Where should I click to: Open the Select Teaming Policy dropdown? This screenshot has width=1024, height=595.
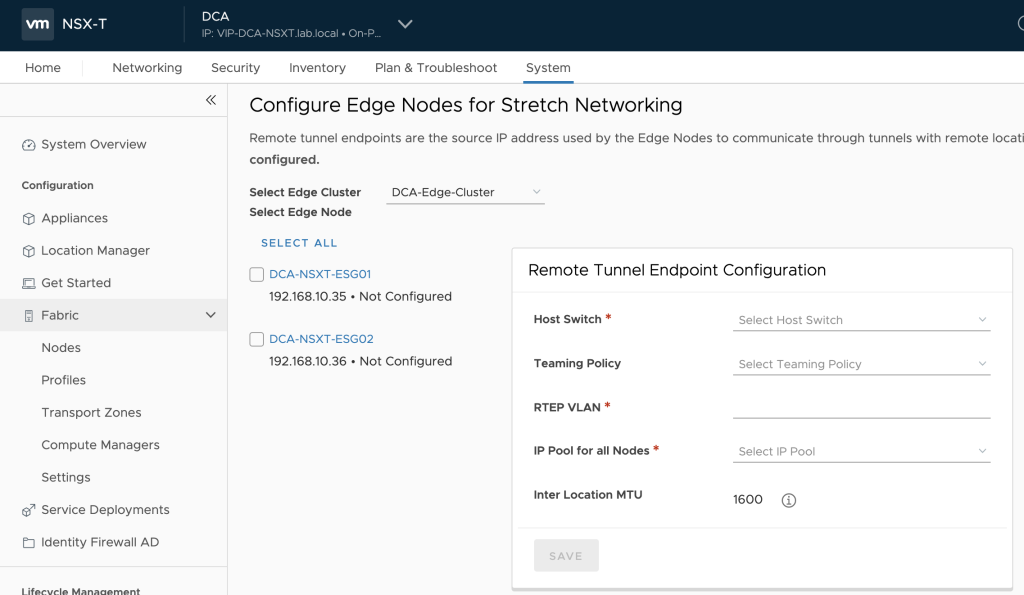point(861,364)
